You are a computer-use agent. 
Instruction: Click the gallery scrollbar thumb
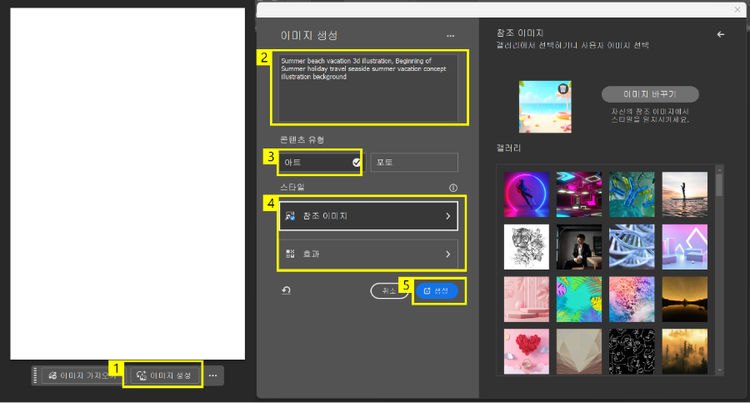(719, 185)
